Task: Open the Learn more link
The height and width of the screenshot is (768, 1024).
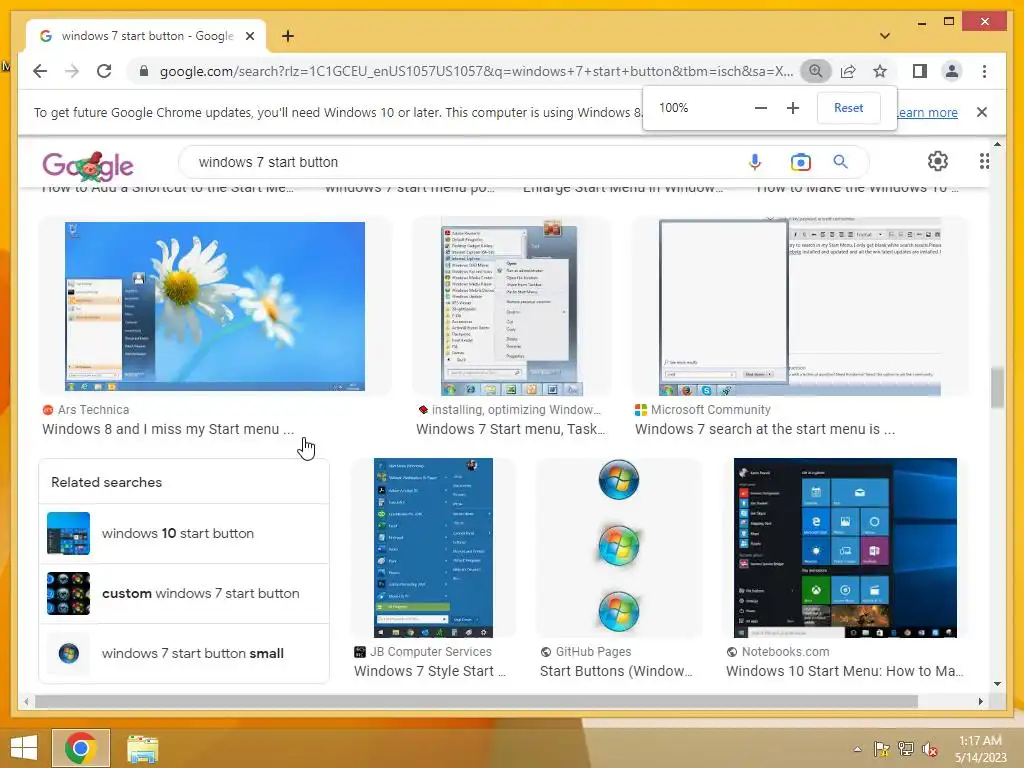Action: pyautogui.click(x=927, y=112)
